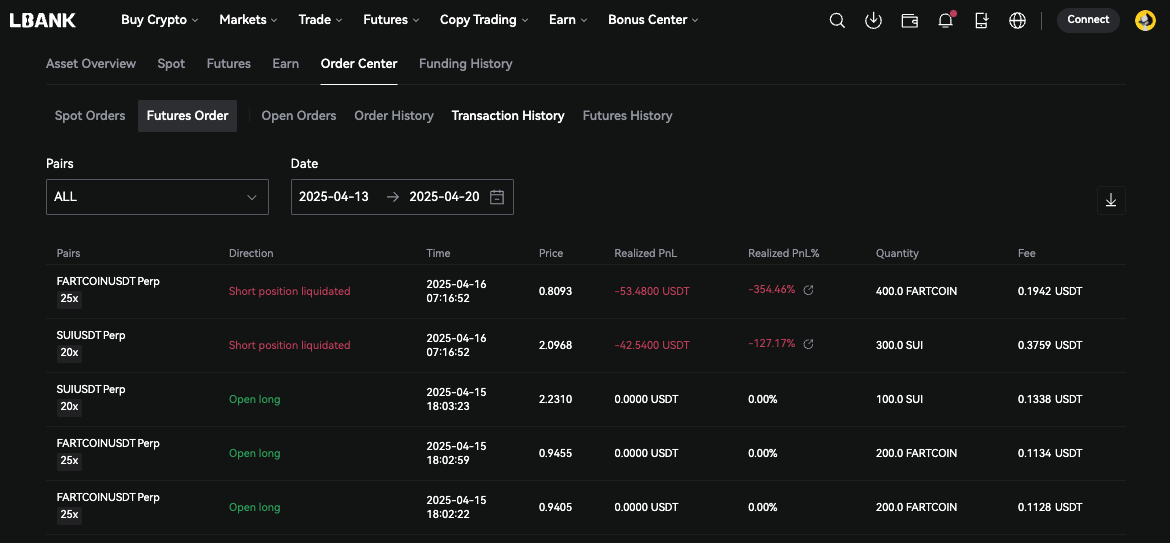Switch to Spot Orders
The height and width of the screenshot is (543, 1170).
(x=90, y=116)
